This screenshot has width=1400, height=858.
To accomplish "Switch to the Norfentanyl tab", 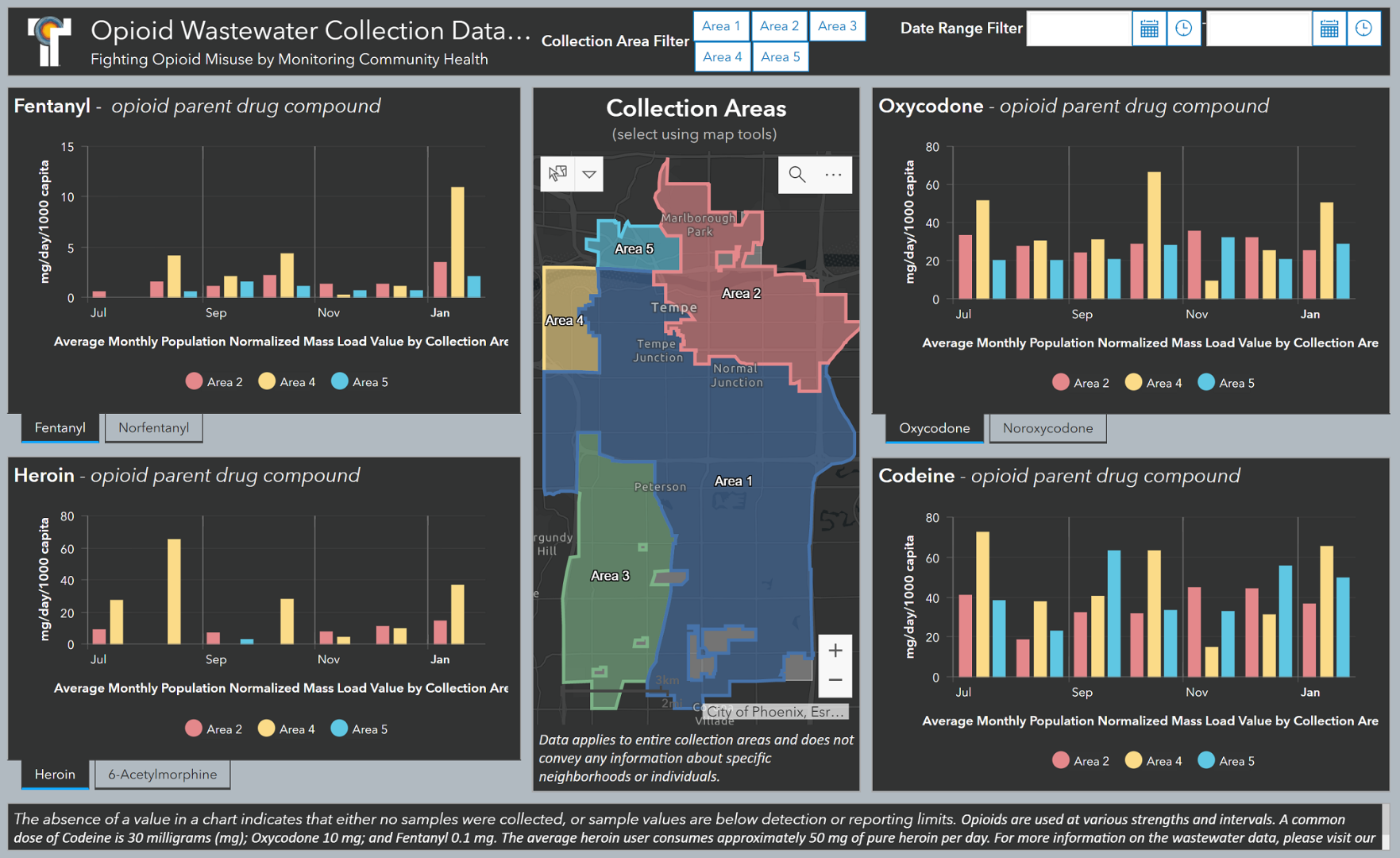I will (153, 427).
